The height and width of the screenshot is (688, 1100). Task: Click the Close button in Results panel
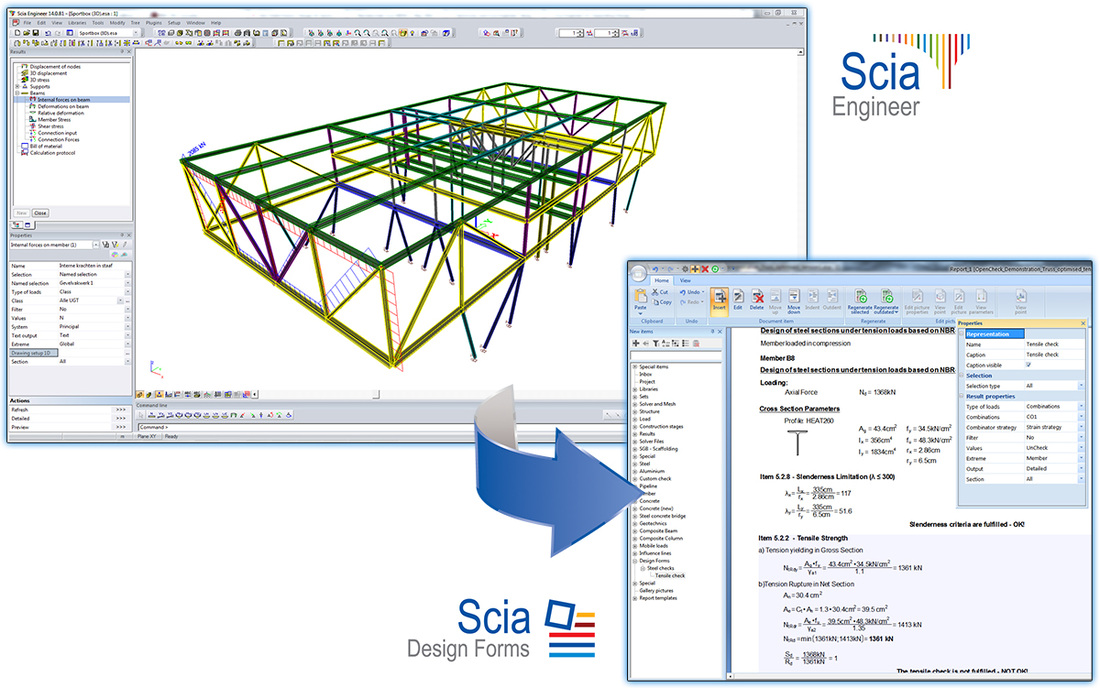[x=40, y=213]
